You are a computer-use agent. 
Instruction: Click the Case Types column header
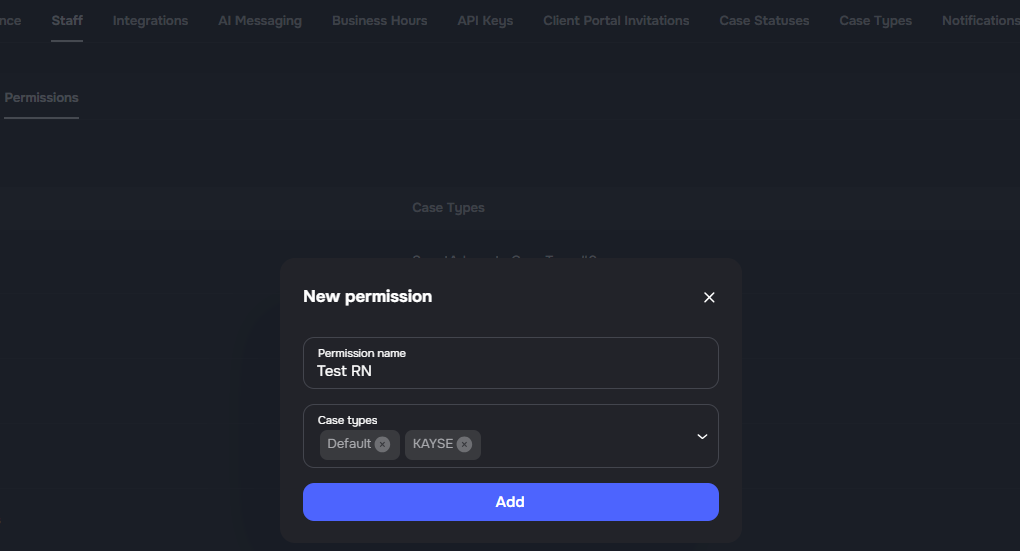tap(448, 208)
